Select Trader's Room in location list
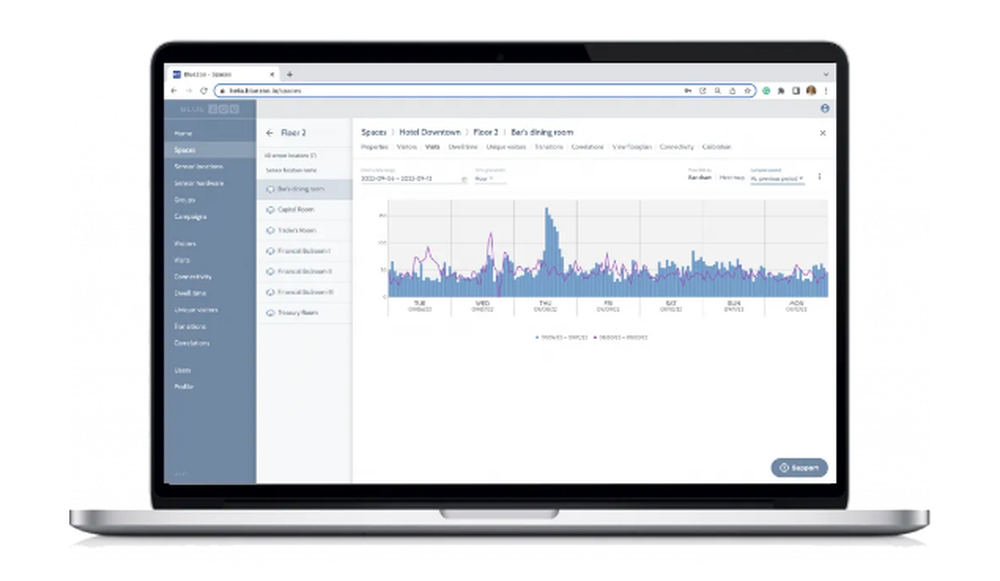 click(x=304, y=230)
